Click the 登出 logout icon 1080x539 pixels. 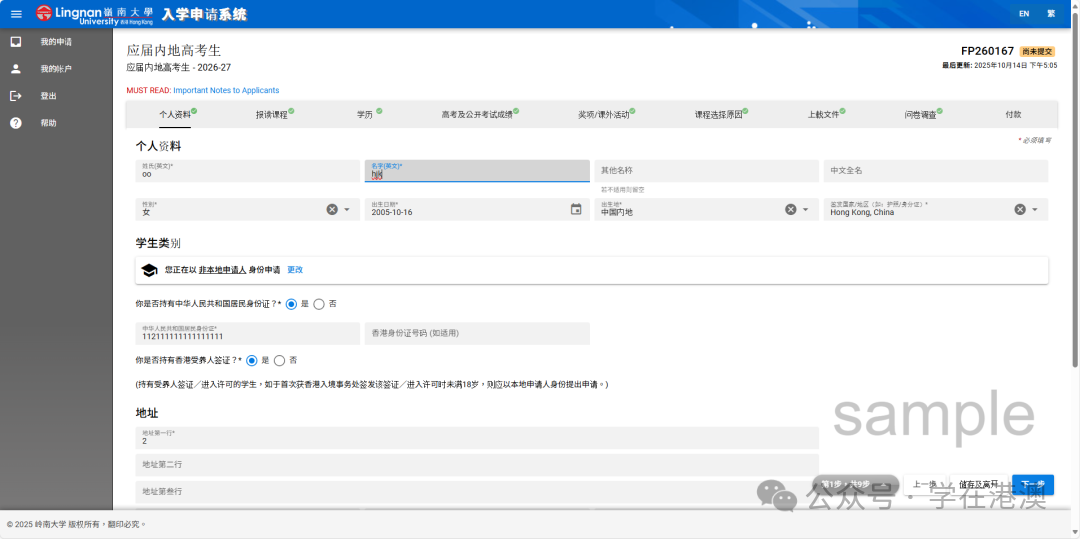click(x=16, y=96)
